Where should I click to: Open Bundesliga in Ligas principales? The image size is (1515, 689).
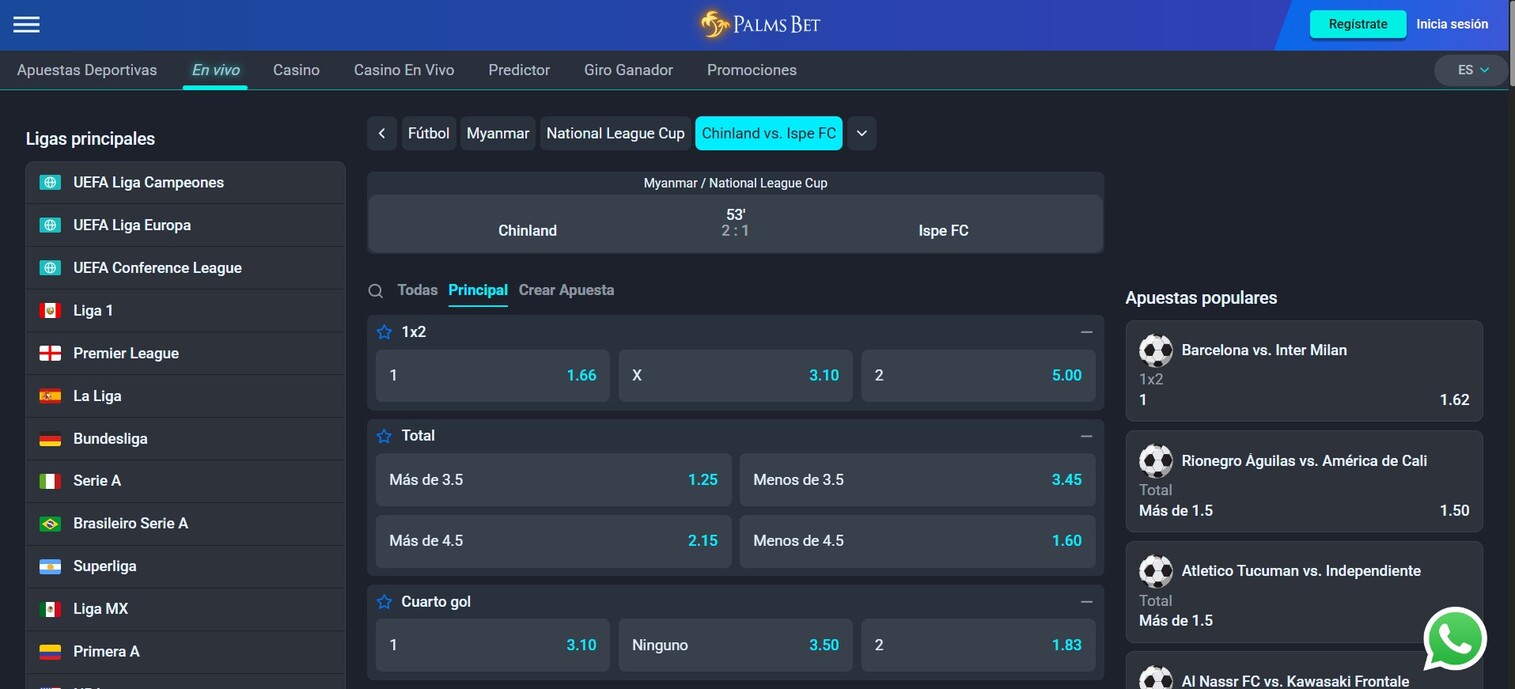click(186, 439)
